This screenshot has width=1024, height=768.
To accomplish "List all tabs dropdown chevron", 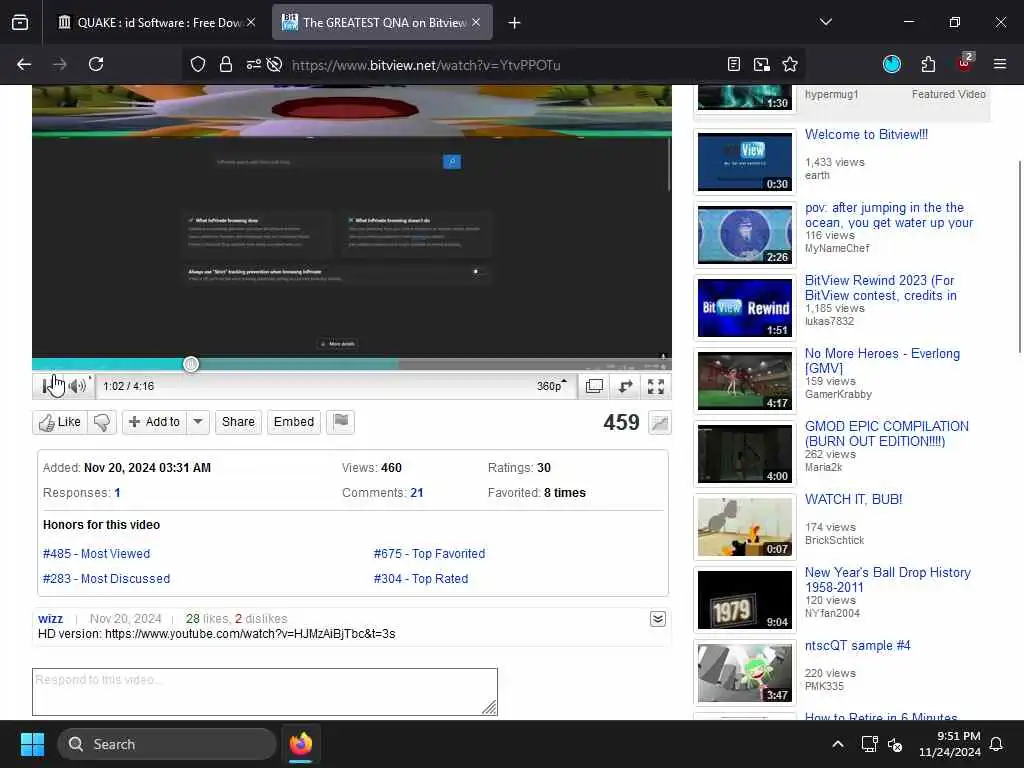I will (826, 22).
